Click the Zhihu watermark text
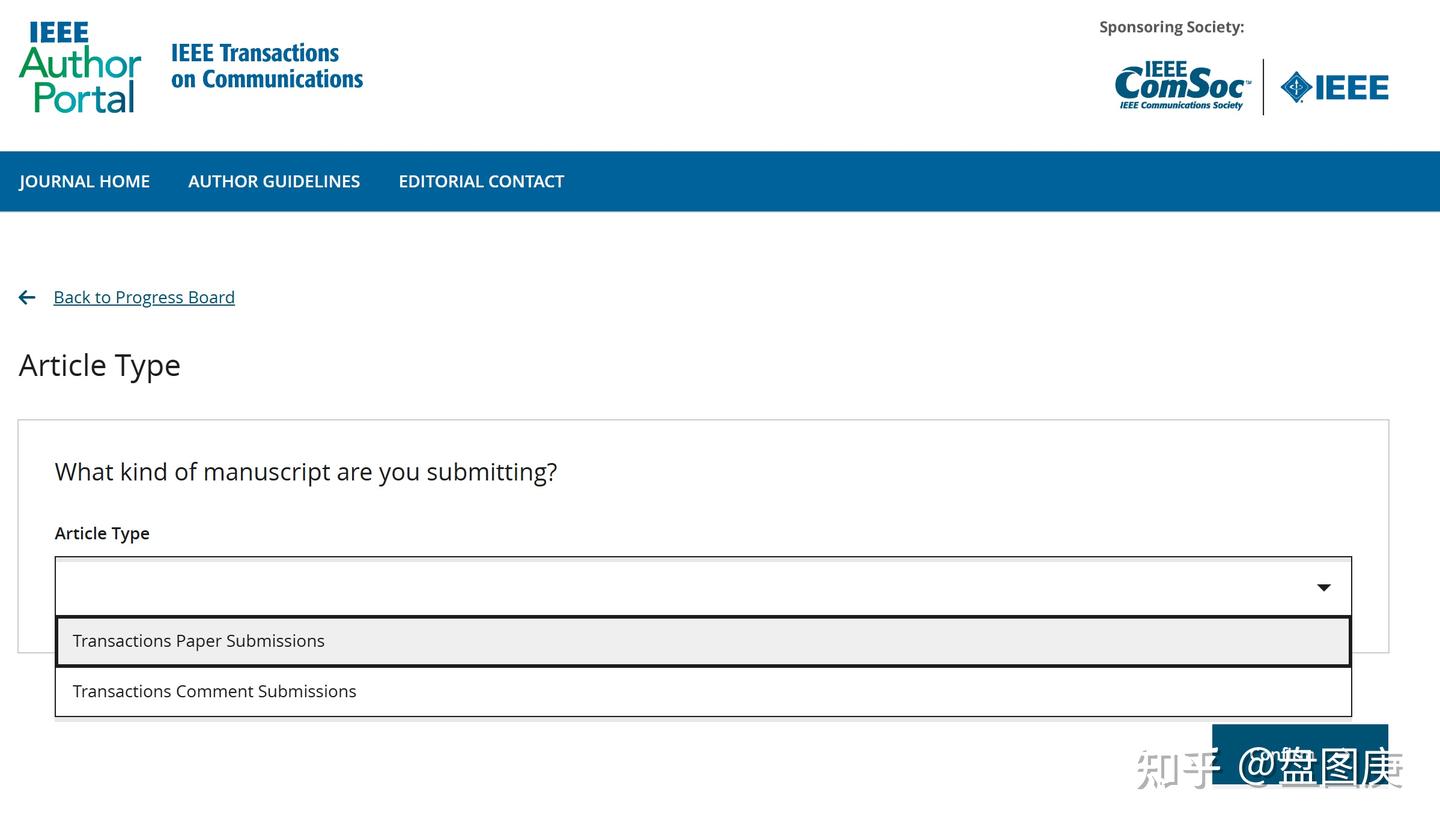Image resolution: width=1440 pixels, height=827 pixels. (1268, 768)
